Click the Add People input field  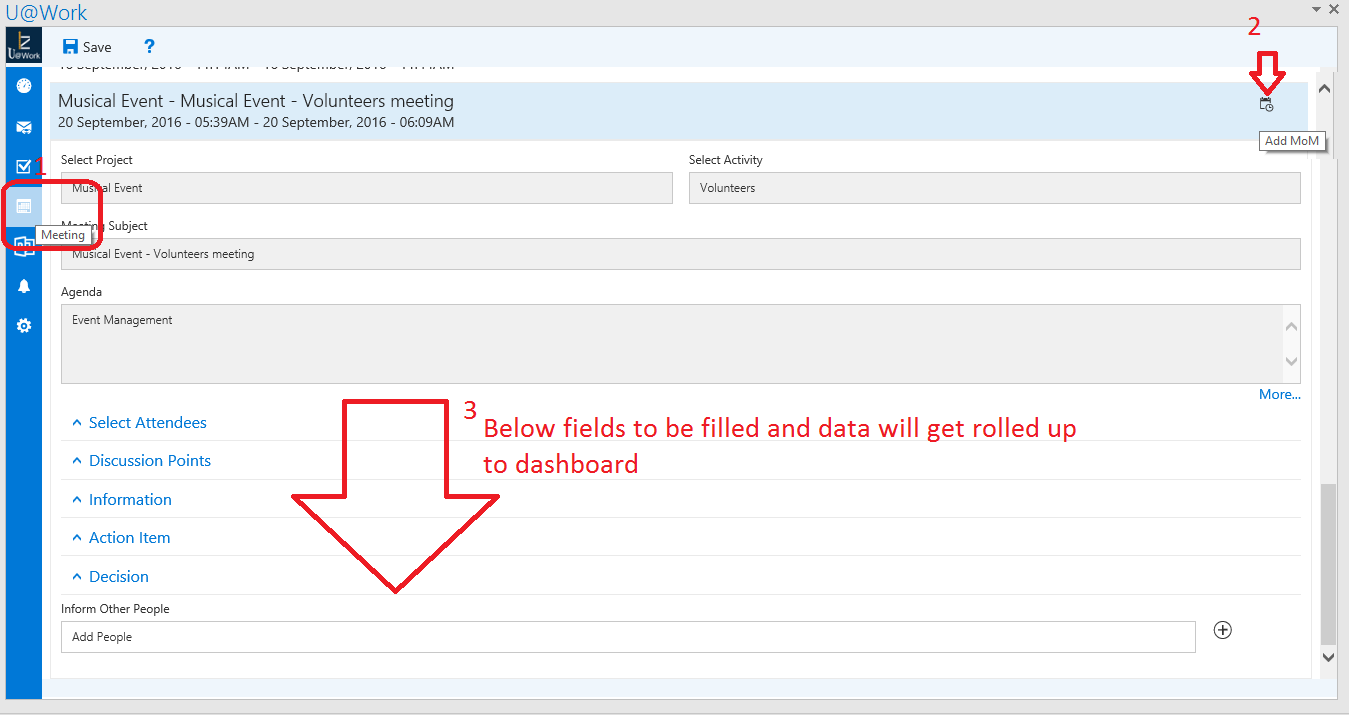[x=627, y=637]
